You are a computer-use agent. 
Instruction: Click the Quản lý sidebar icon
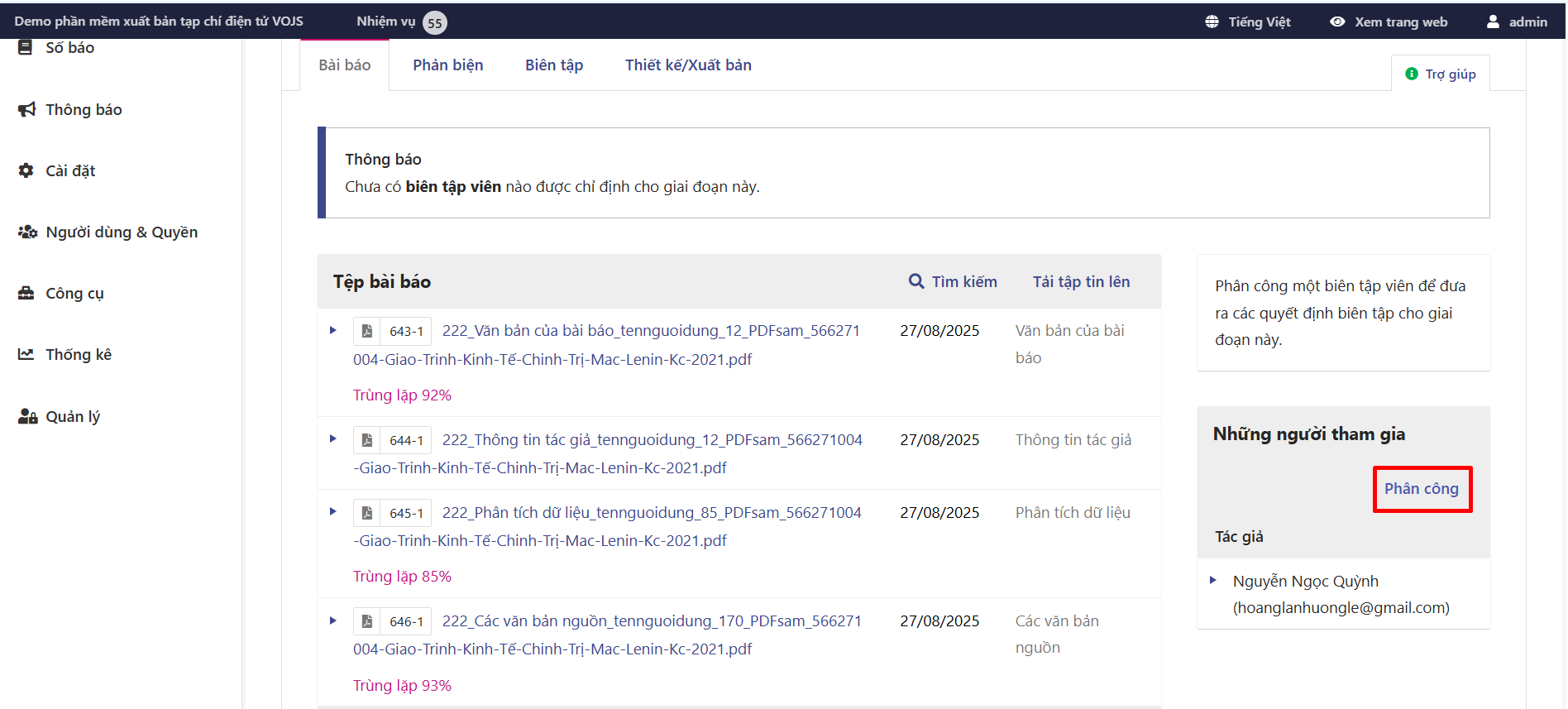click(27, 416)
